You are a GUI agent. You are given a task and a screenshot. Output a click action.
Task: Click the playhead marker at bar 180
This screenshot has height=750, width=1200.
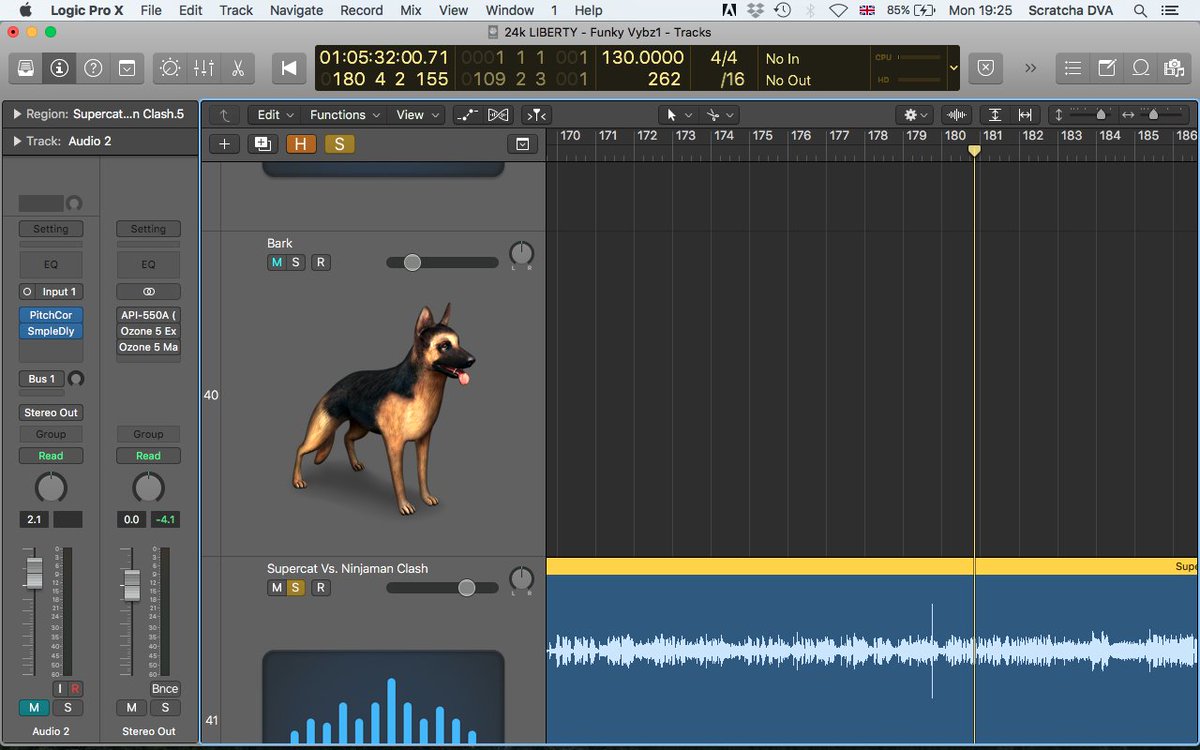pos(974,150)
